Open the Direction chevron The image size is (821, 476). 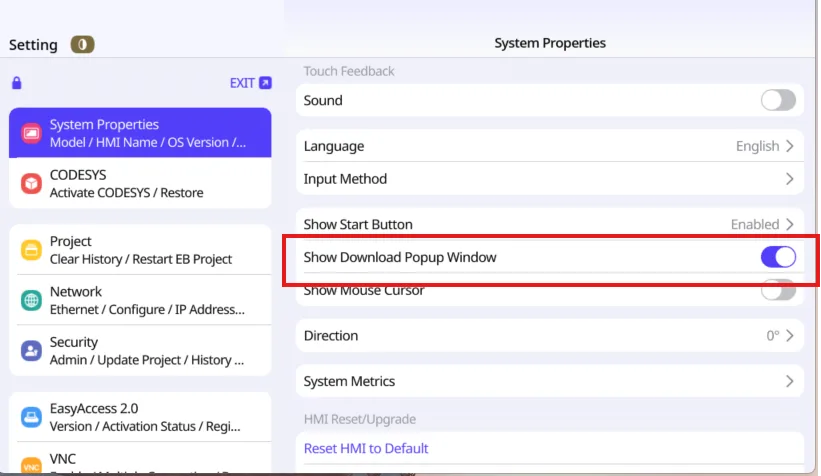[x=790, y=336]
